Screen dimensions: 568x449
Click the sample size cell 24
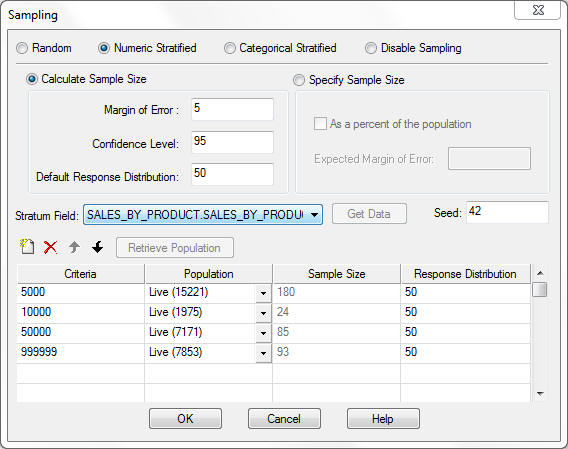coord(337,312)
